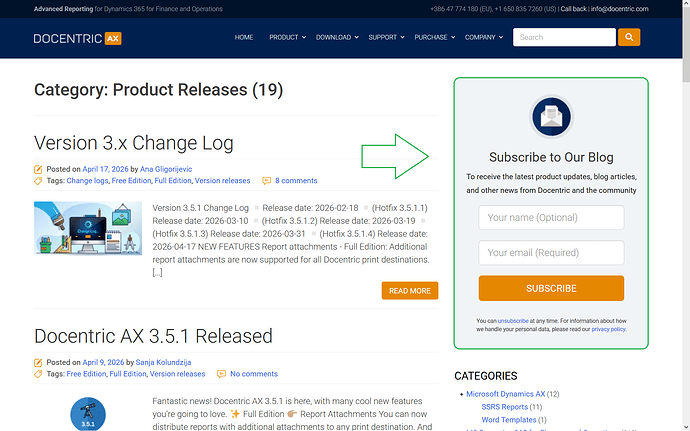The height and width of the screenshot is (431, 690).
Task: Click the edit icon beside April 17, 2026
Action: pyautogui.click(x=38, y=169)
